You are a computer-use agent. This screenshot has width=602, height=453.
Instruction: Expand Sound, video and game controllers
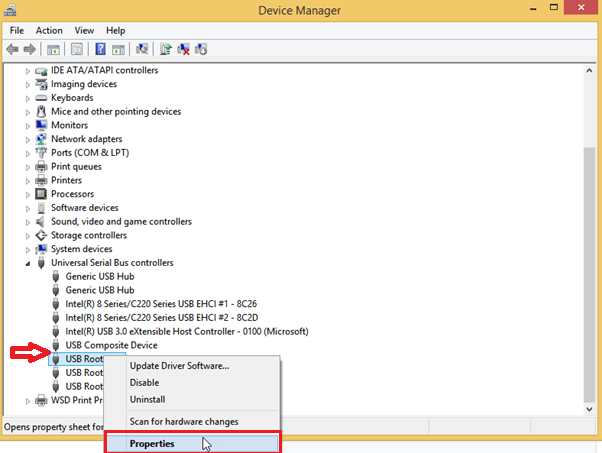pyautogui.click(x=27, y=222)
